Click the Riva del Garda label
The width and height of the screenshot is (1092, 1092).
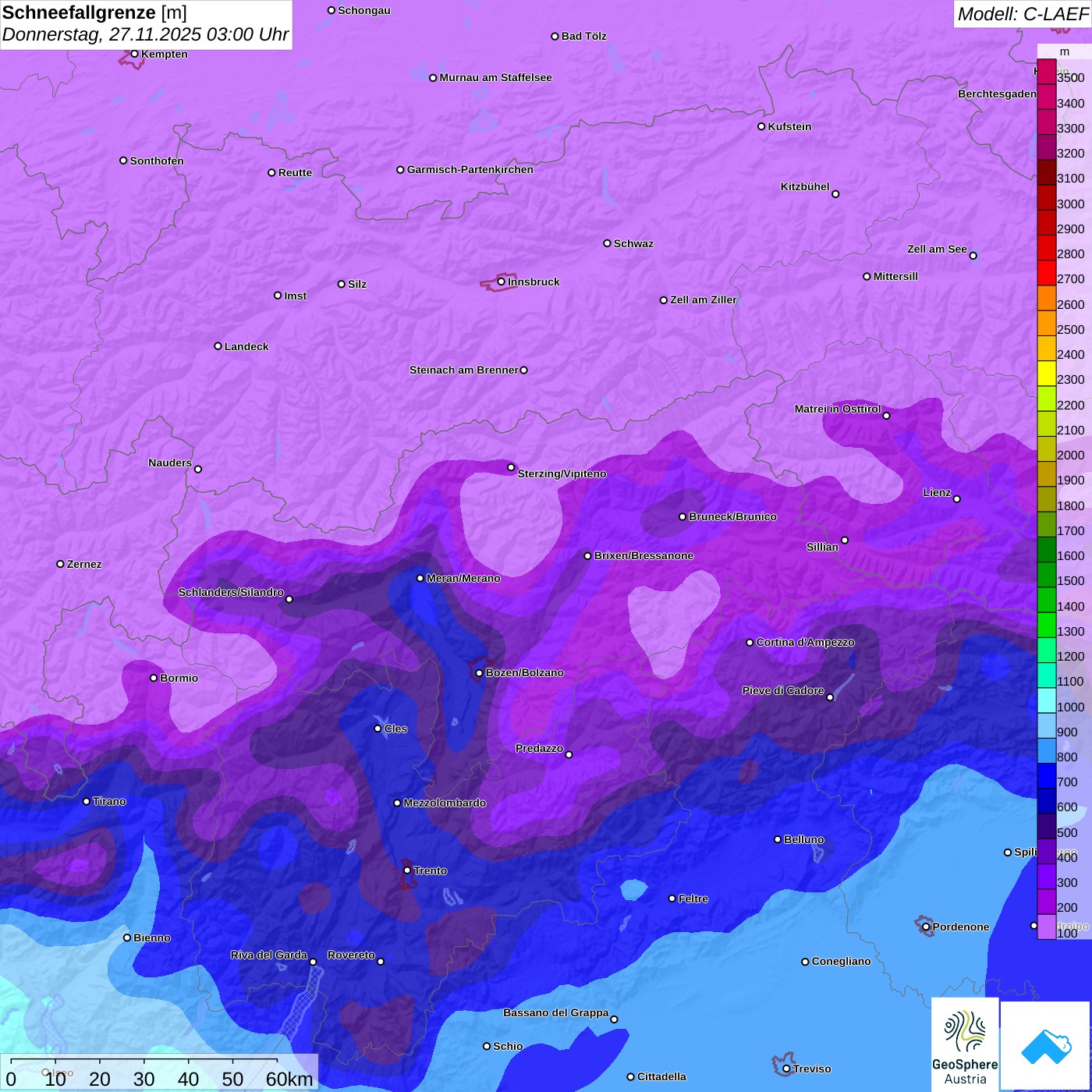tap(269, 955)
